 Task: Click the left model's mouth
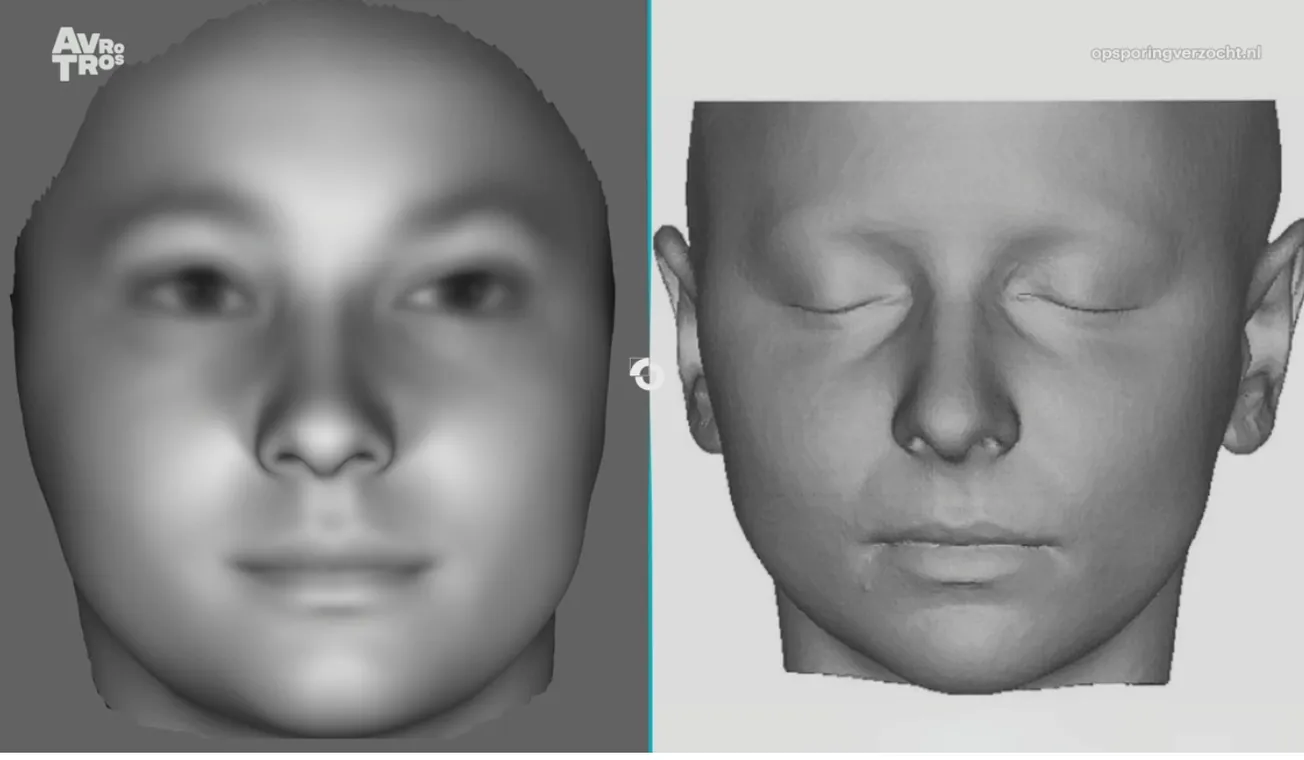pyautogui.click(x=330, y=570)
